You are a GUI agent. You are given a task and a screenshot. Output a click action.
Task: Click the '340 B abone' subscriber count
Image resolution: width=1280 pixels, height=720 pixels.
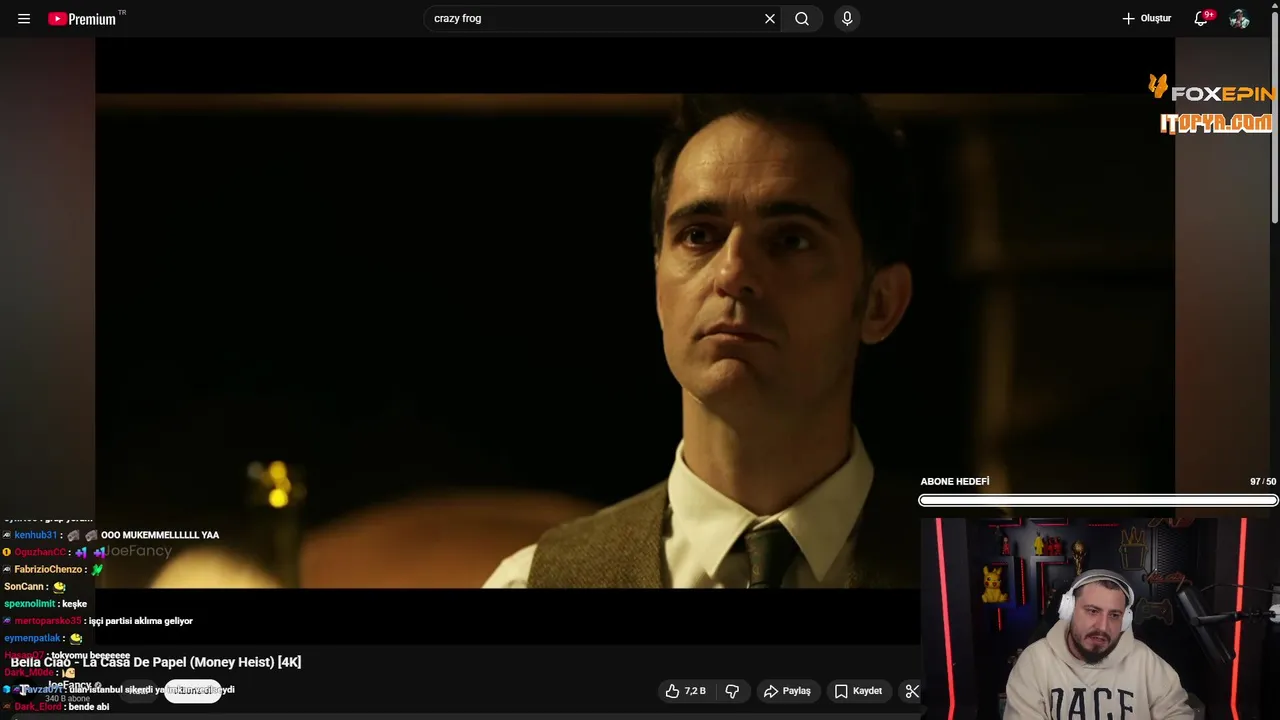pos(67,698)
